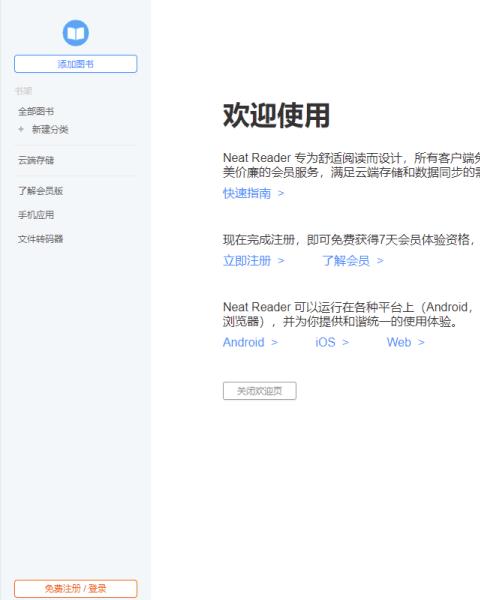Image resolution: width=480 pixels, height=600 pixels.
Task: Open 文件转码器 in the sidebar
Action: click(40, 239)
